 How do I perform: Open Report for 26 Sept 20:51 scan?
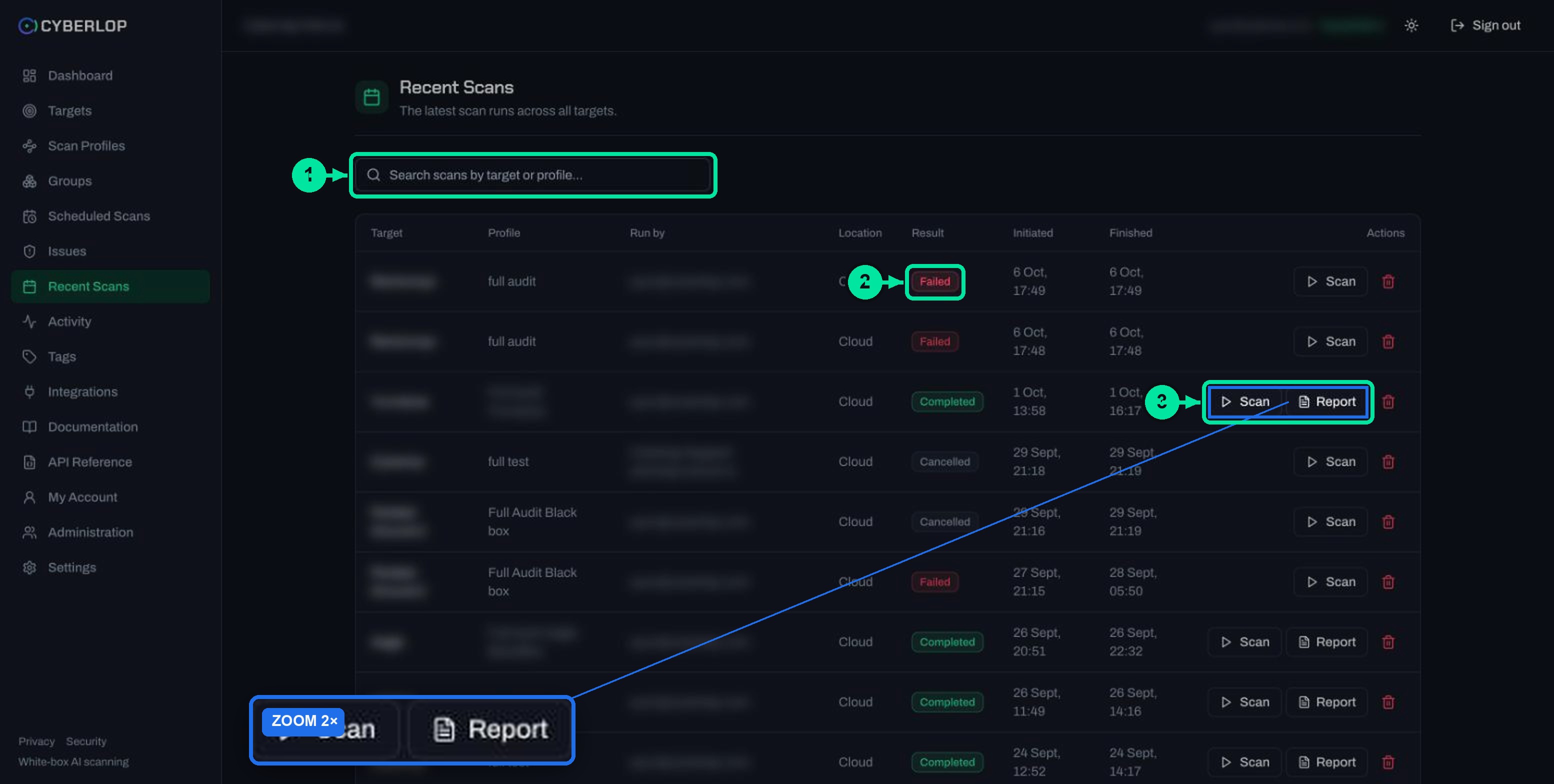(x=1326, y=641)
